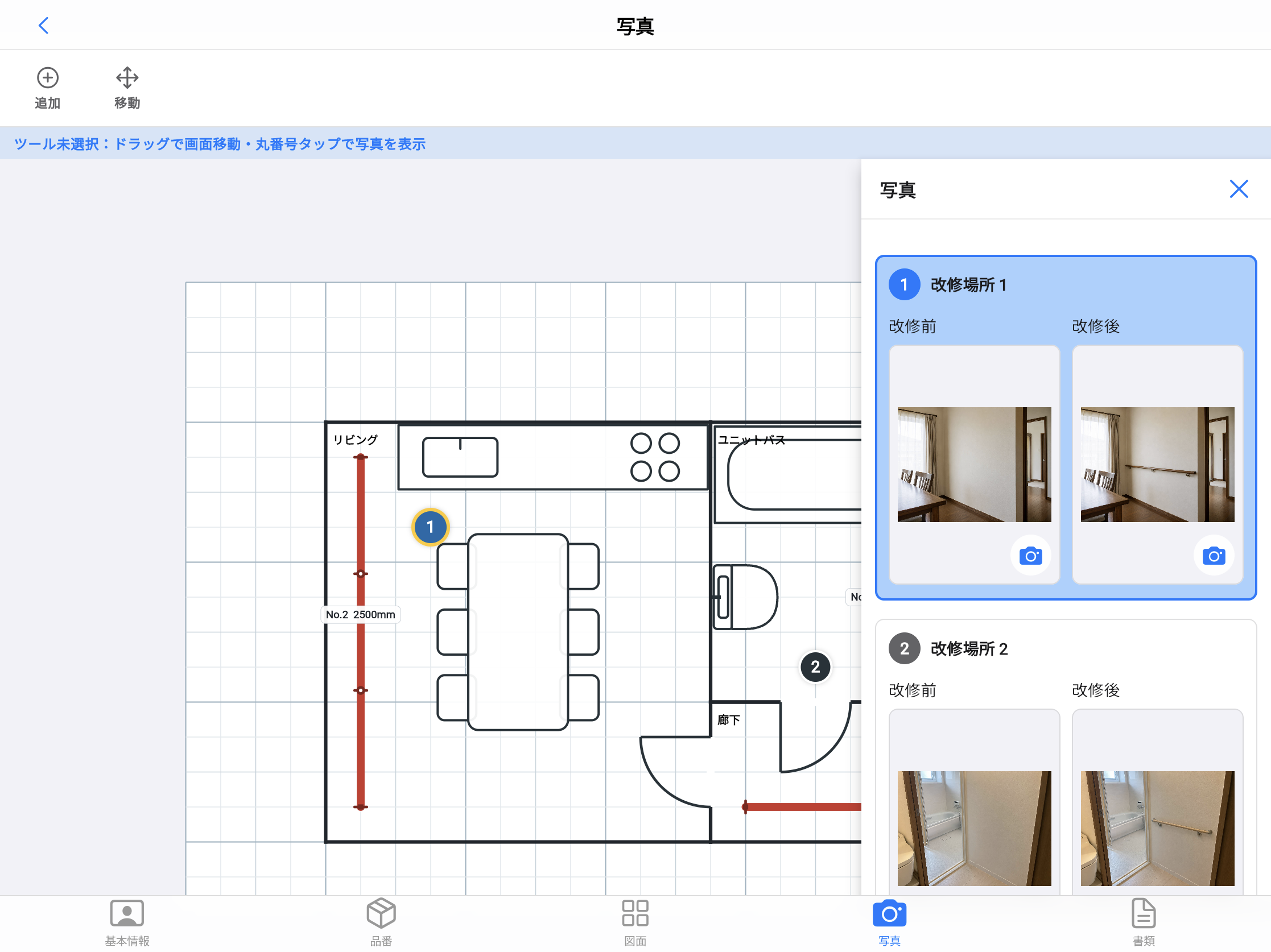View 改修場所 2 改修後 bathroom photo
Image resolution: width=1271 pixels, height=952 pixels.
[x=1157, y=828]
